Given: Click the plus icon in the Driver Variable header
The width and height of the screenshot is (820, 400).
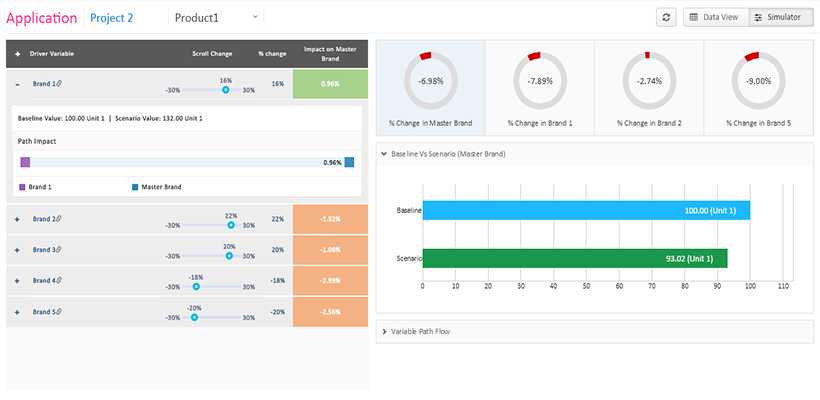Looking at the screenshot, I should point(18,53).
